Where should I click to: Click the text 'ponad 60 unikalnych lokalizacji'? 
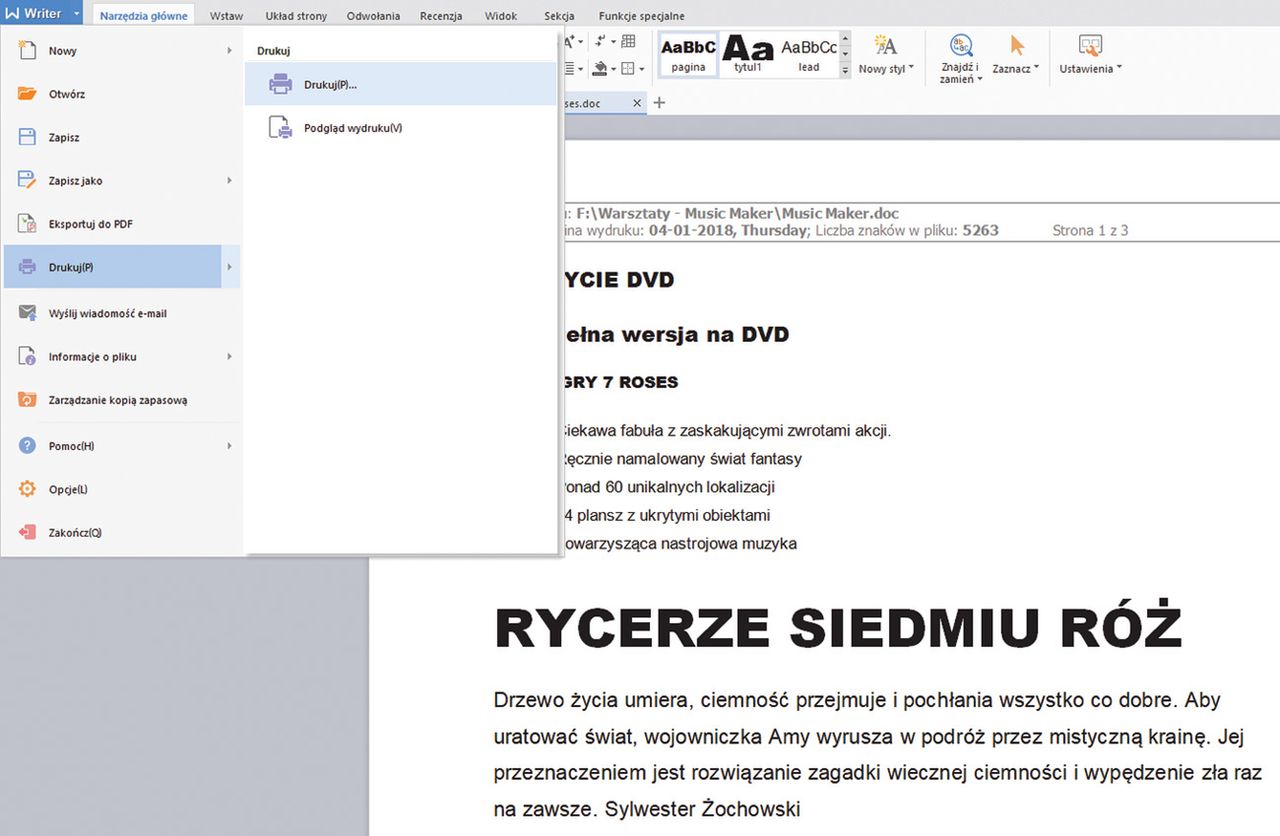[668, 487]
